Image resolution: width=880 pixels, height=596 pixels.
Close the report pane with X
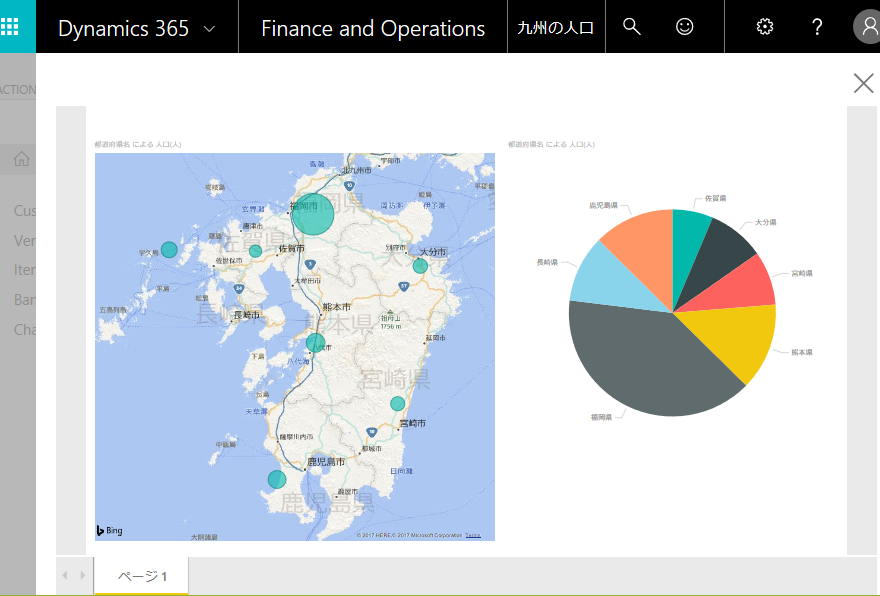tap(863, 83)
